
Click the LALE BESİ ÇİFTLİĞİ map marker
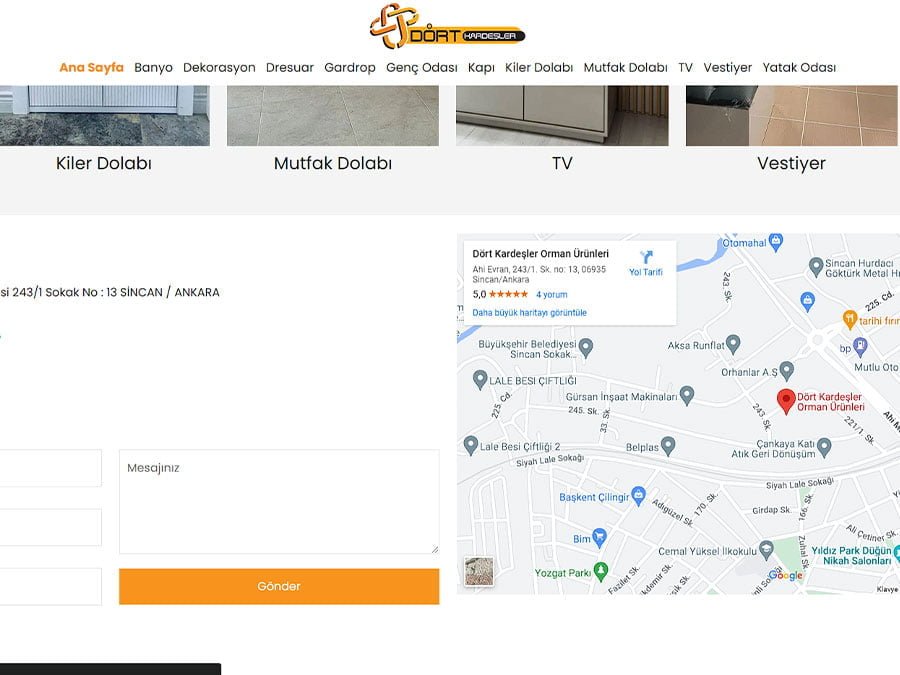(x=480, y=380)
